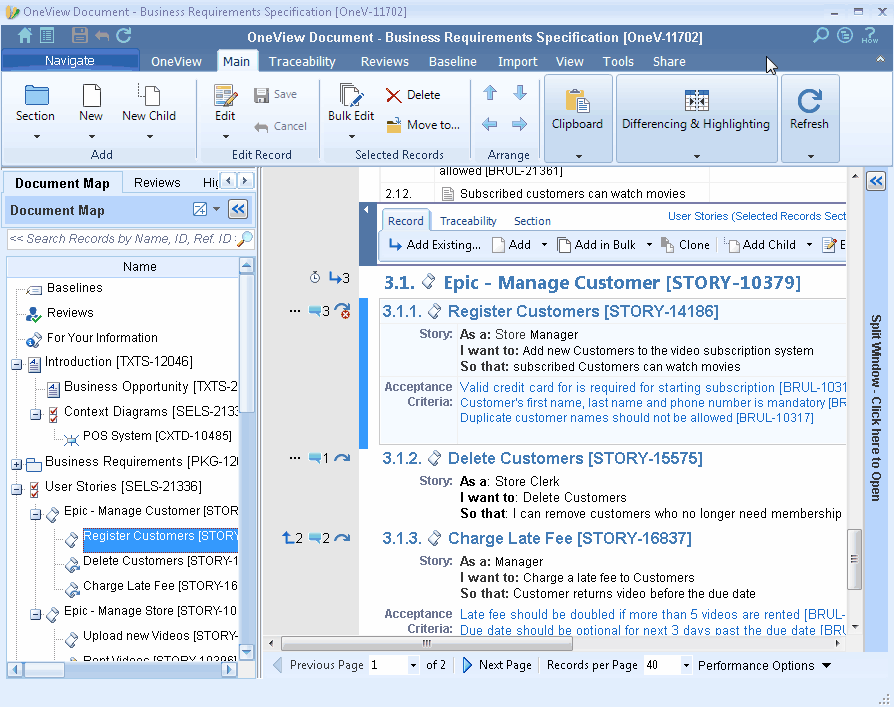
Task: Select Baselines in the Document Map tree
Action: [x=75, y=288]
